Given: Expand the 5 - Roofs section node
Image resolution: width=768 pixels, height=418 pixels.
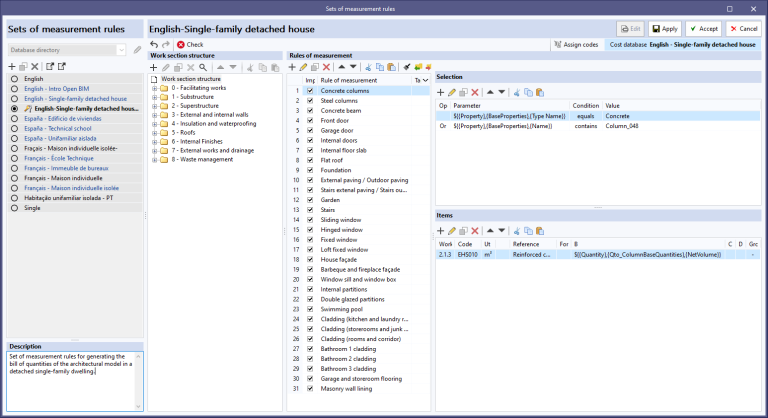Looking at the screenshot, I should [155, 133].
